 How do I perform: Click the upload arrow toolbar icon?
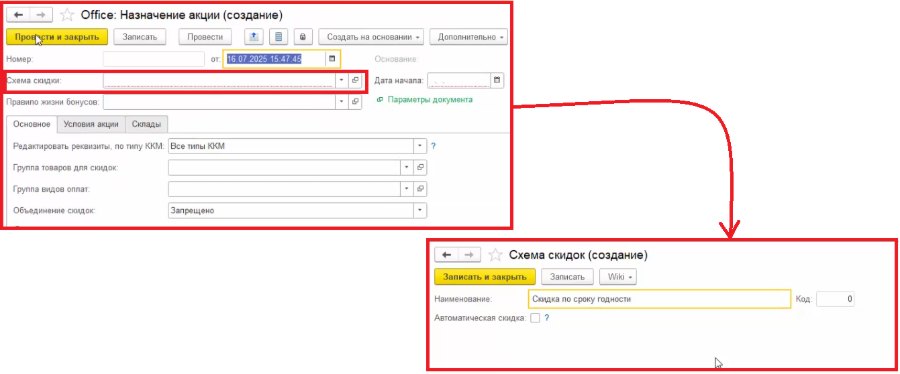253,37
